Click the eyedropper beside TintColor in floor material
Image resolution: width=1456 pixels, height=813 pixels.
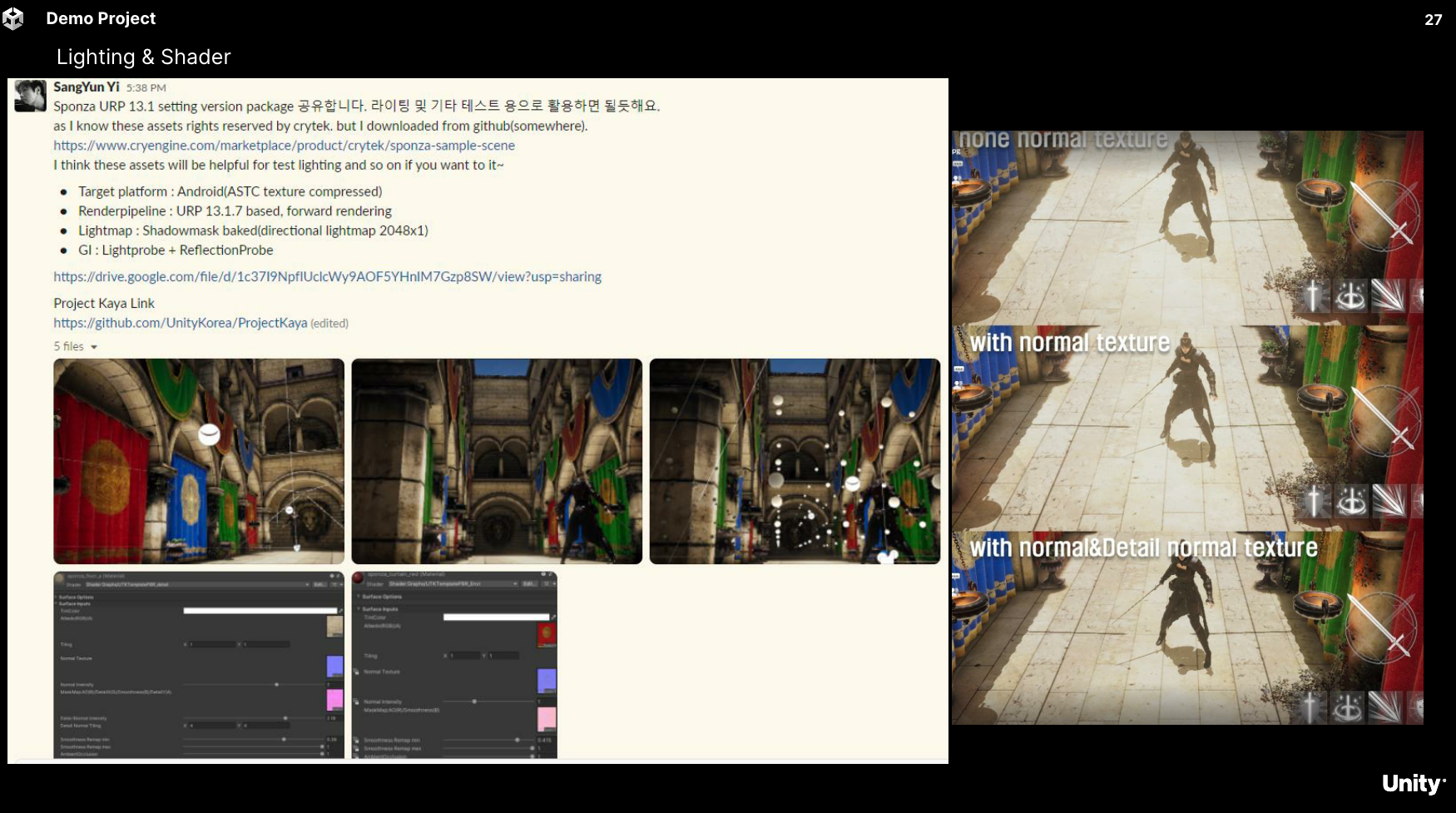[x=341, y=611]
